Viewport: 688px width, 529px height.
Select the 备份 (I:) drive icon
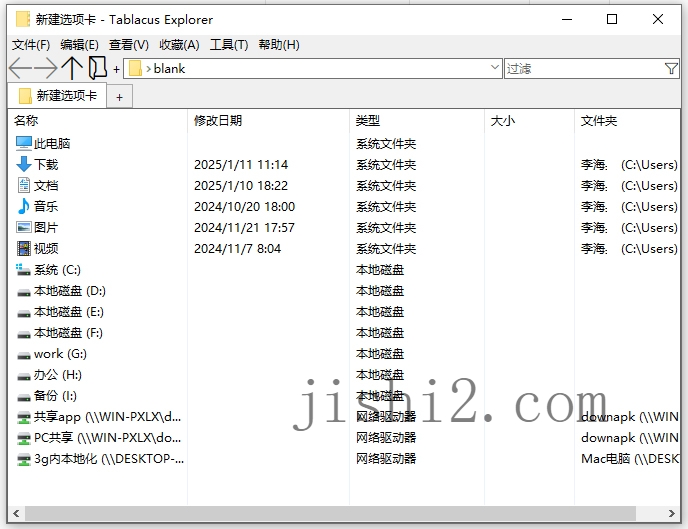click(24, 397)
